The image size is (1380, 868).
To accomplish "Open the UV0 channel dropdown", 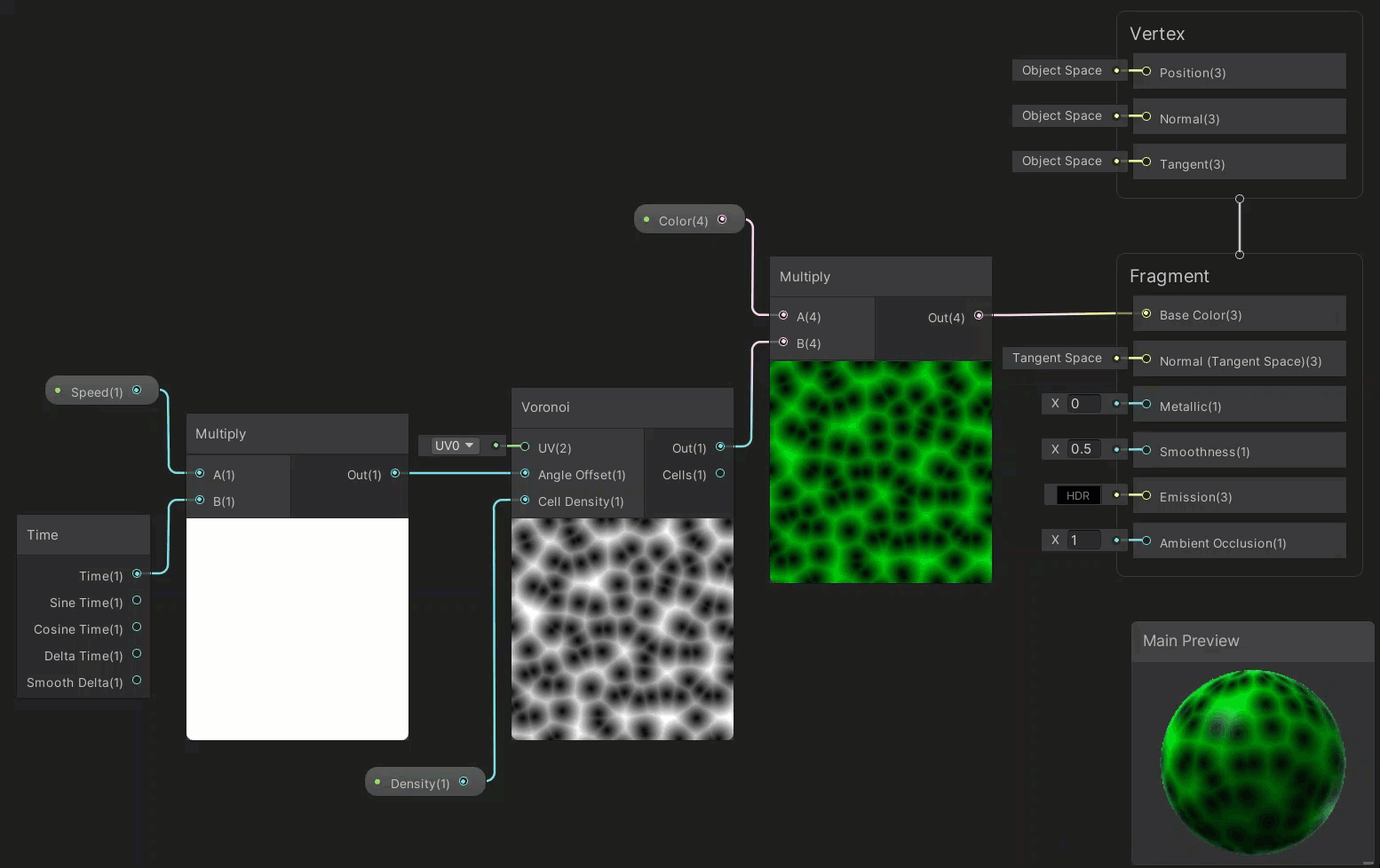I will coord(455,446).
